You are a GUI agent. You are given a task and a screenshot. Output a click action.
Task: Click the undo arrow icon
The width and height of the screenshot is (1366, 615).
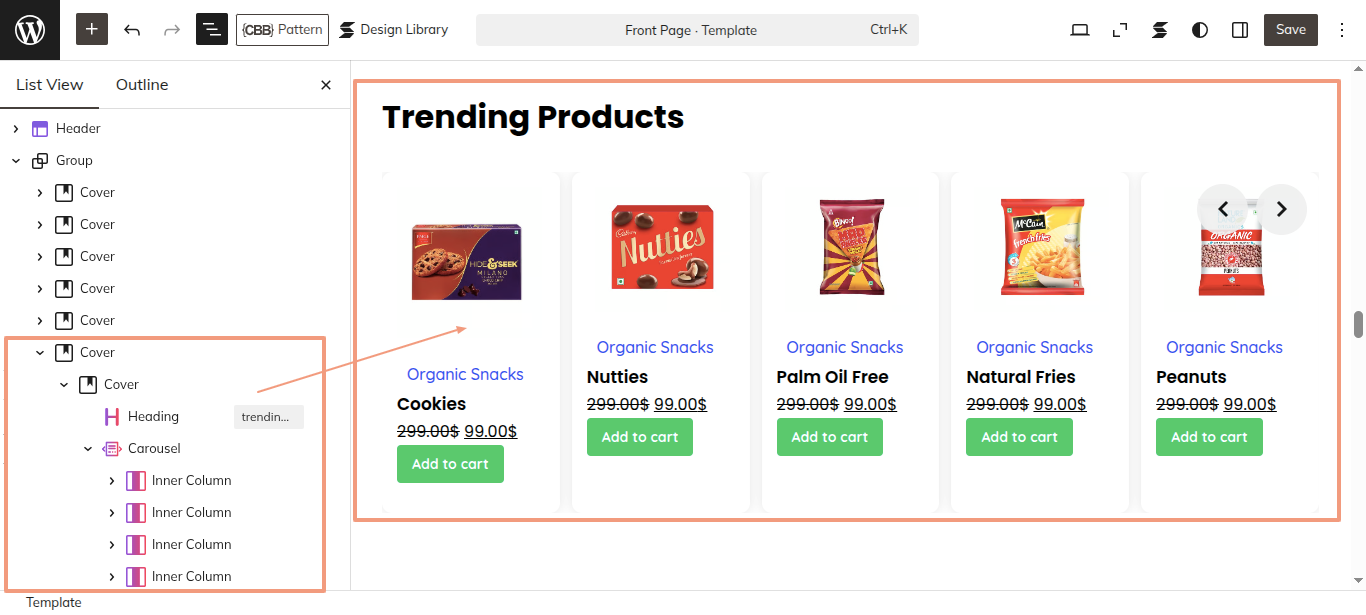[132, 30]
